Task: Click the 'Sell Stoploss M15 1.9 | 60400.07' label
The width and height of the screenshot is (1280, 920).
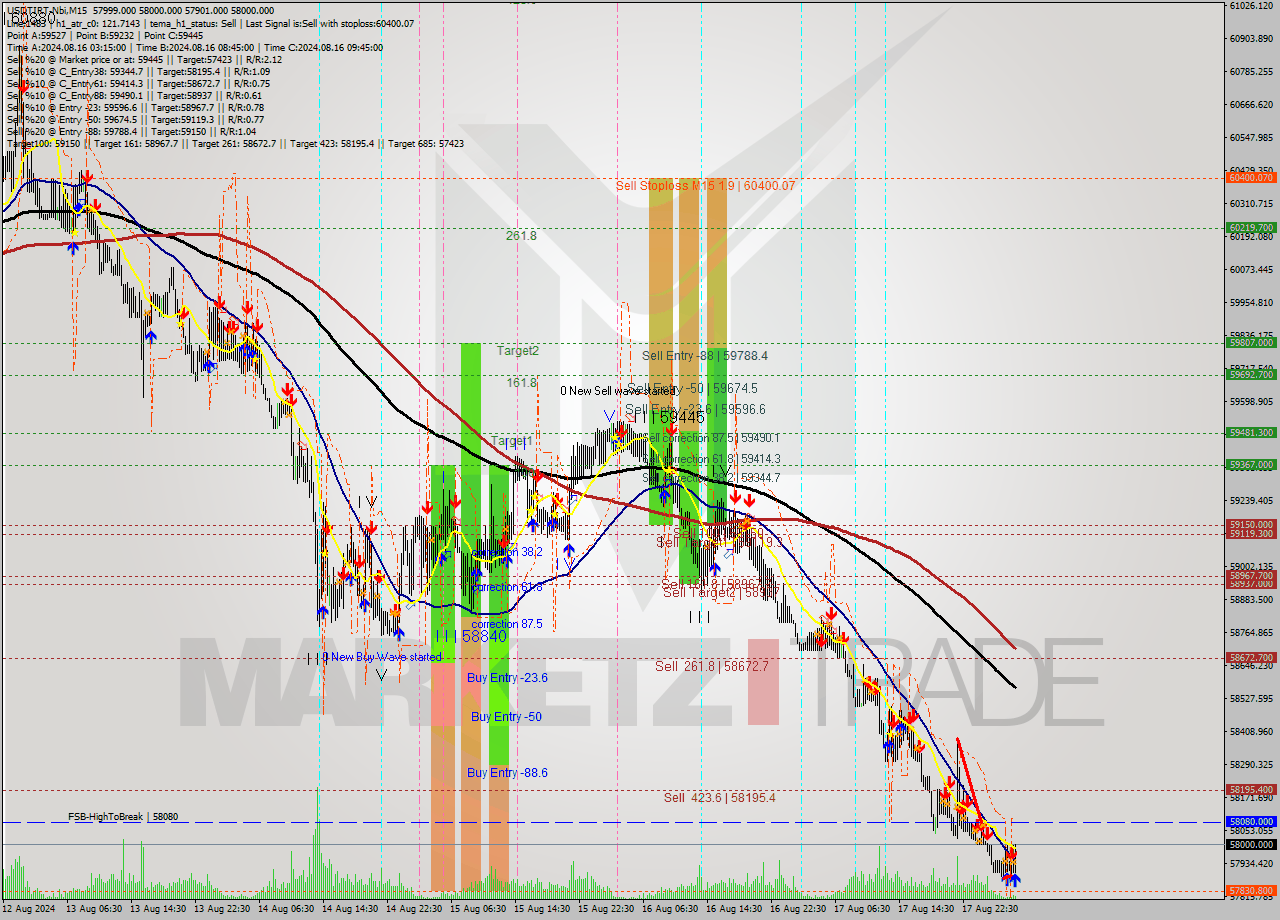Action: pos(705,186)
